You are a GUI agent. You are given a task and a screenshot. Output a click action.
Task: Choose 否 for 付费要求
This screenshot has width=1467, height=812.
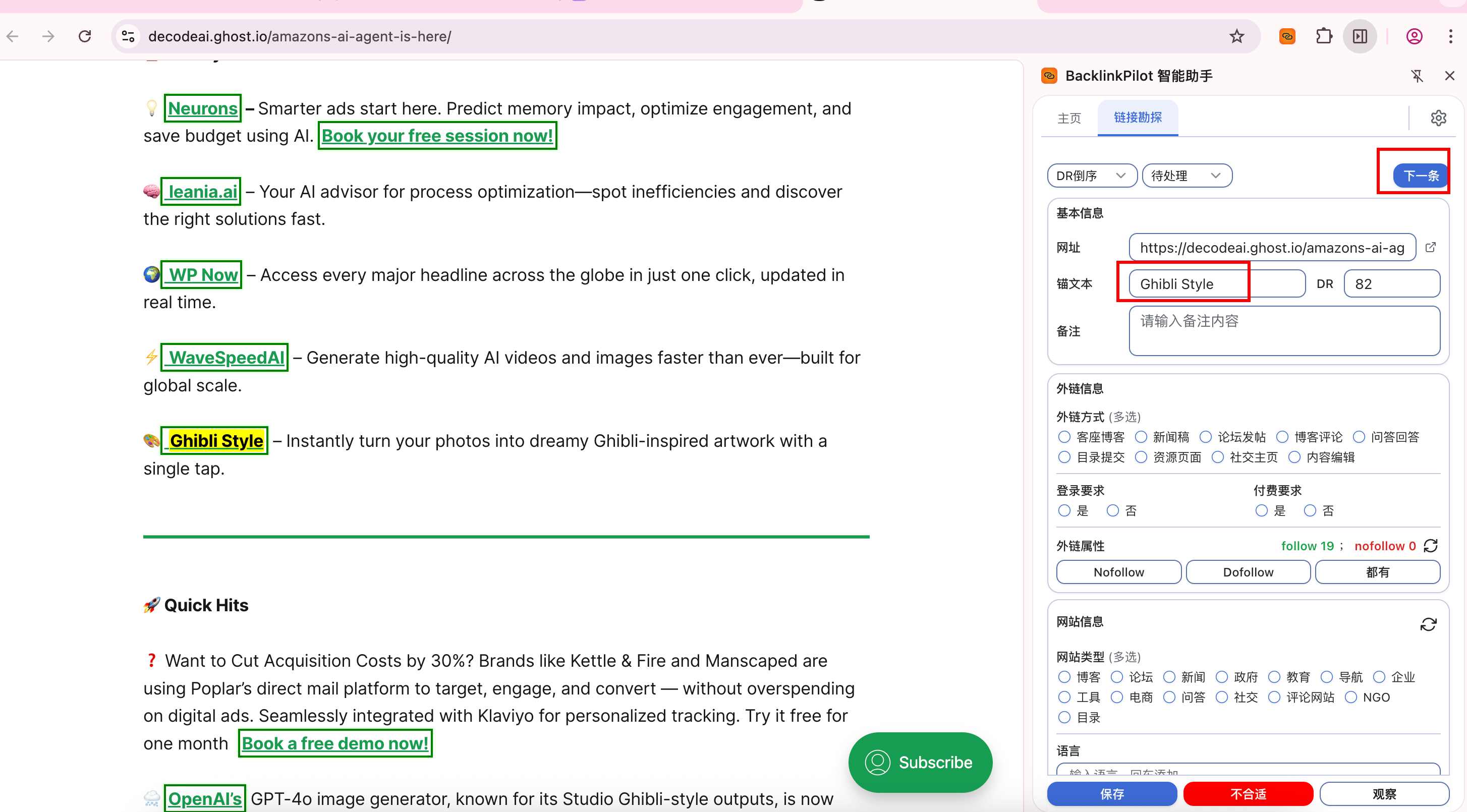[x=1310, y=510]
